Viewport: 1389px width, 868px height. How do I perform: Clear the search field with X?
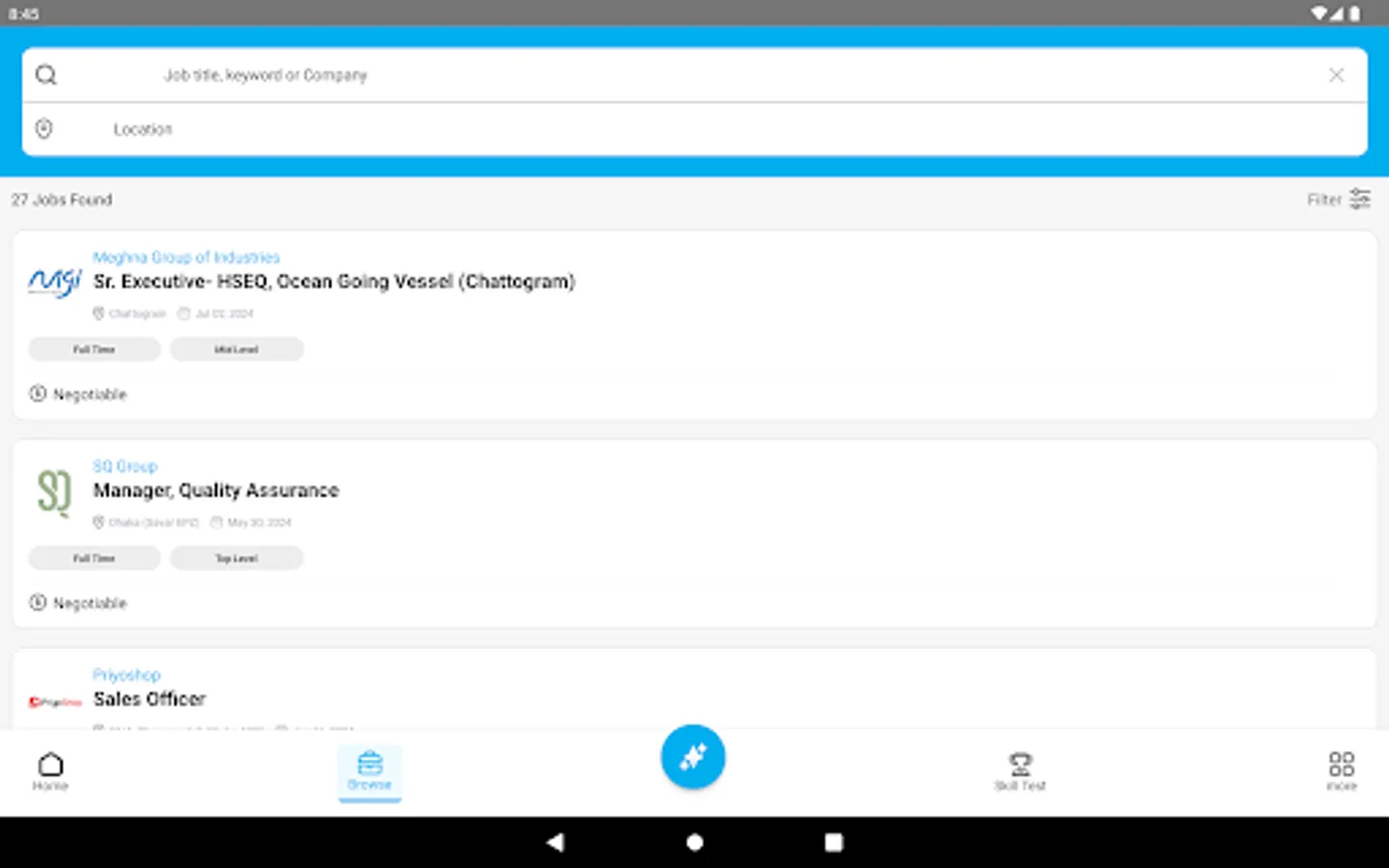coord(1337,74)
